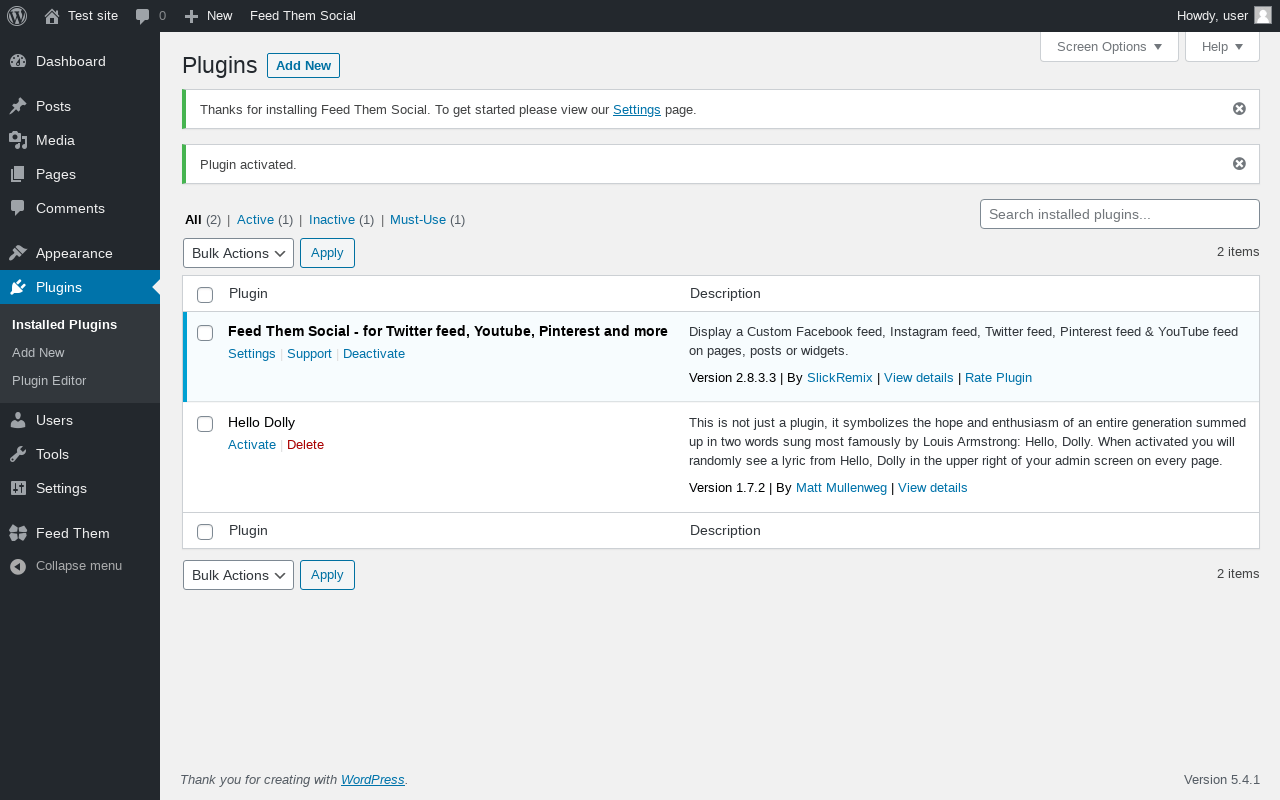Filter plugins by All

tap(193, 220)
